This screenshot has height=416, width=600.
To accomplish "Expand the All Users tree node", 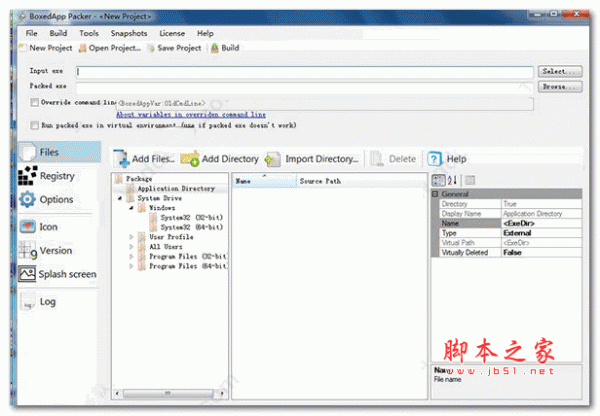I will tap(131, 247).
